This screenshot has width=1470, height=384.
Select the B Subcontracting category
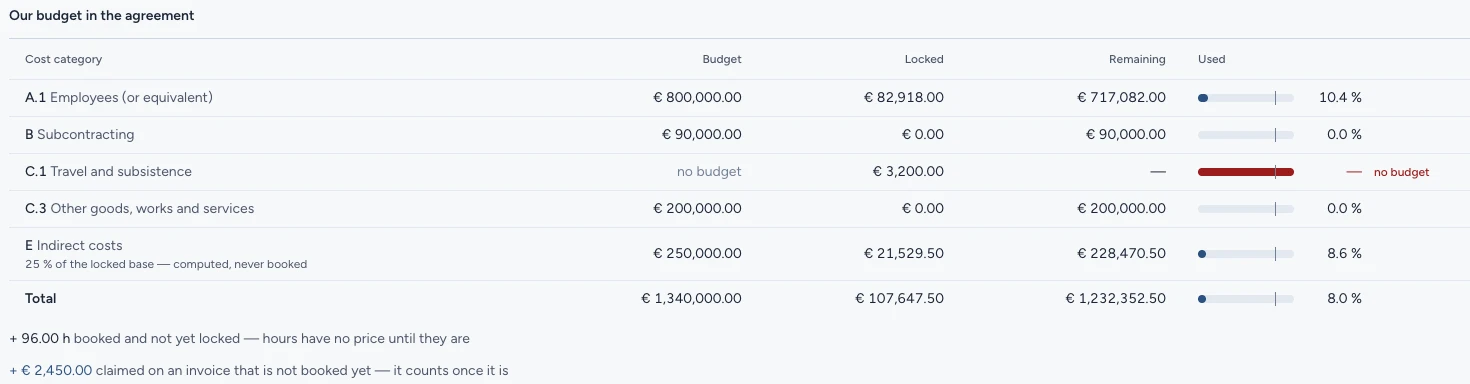(x=735, y=135)
